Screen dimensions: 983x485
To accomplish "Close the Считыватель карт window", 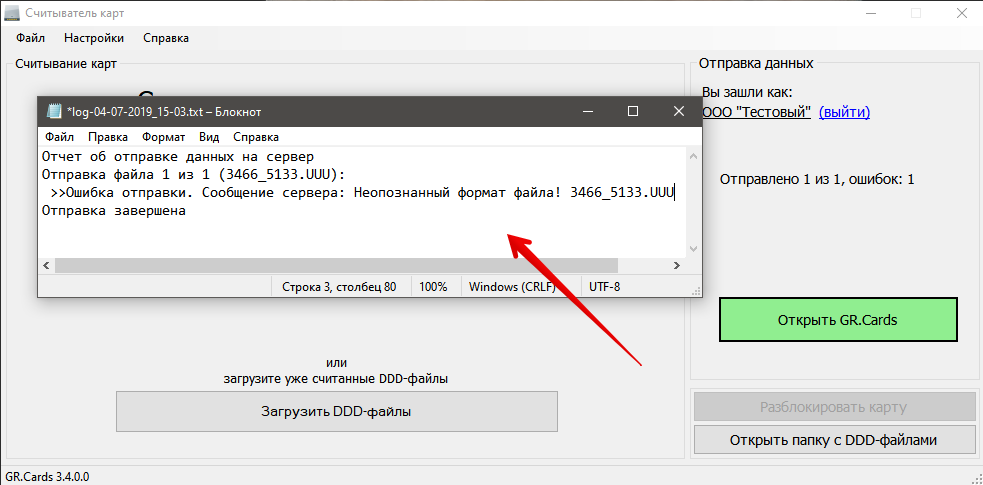I will 962,13.
